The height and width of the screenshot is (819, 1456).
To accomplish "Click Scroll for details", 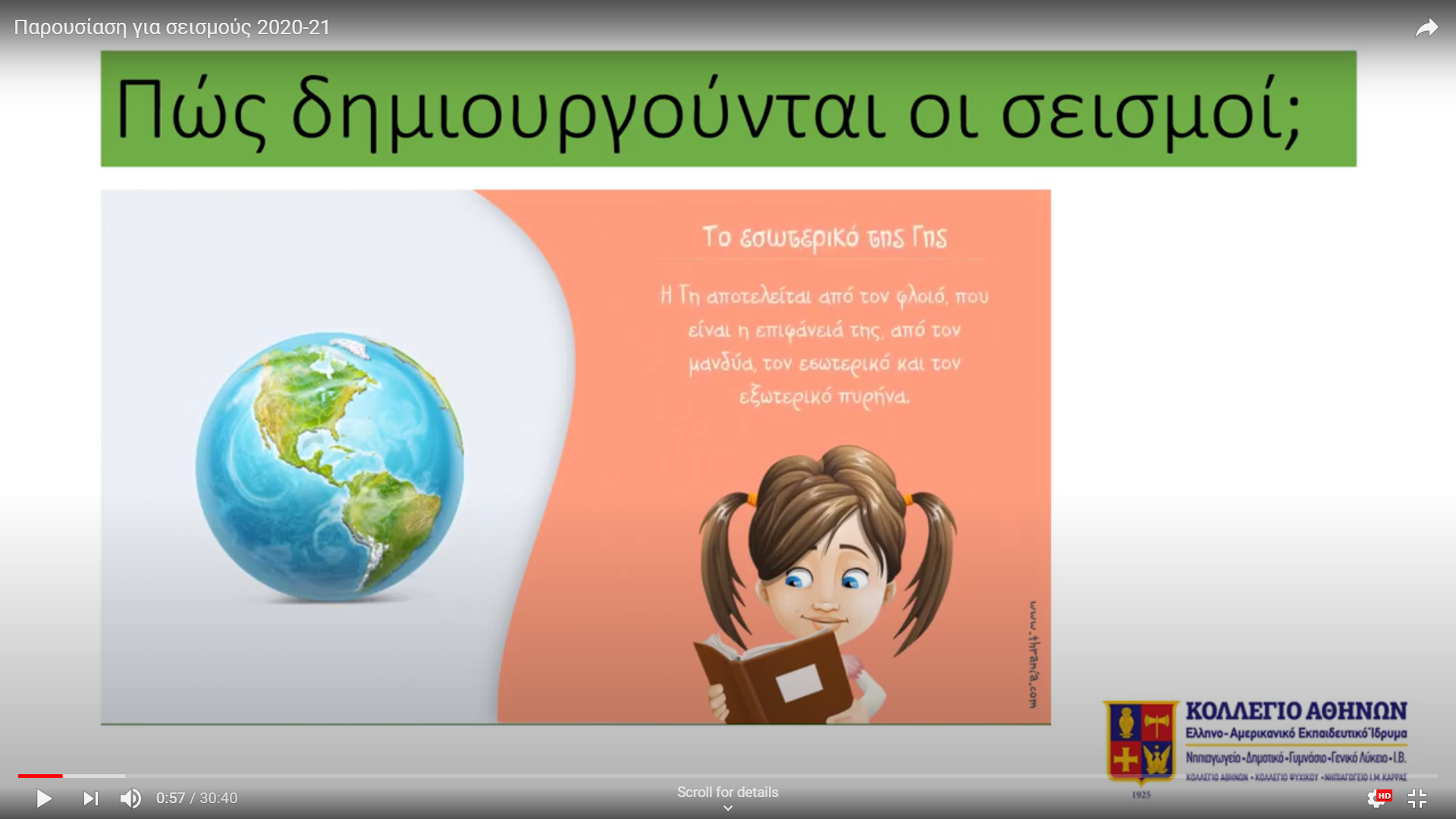I will pos(727,792).
